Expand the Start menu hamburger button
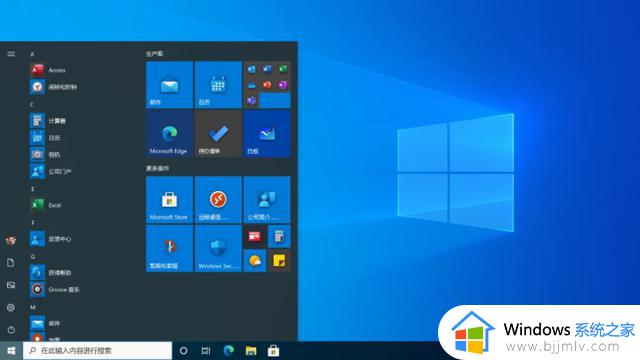The width and height of the screenshot is (640, 360). pyautogui.click(x=11, y=54)
